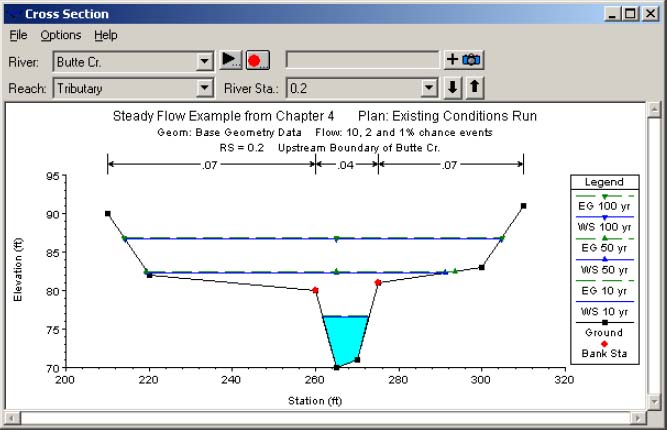The height and width of the screenshot is (430, 667).
Task: Move to next downstream river station arrow
Action: [x=453, y=87]
